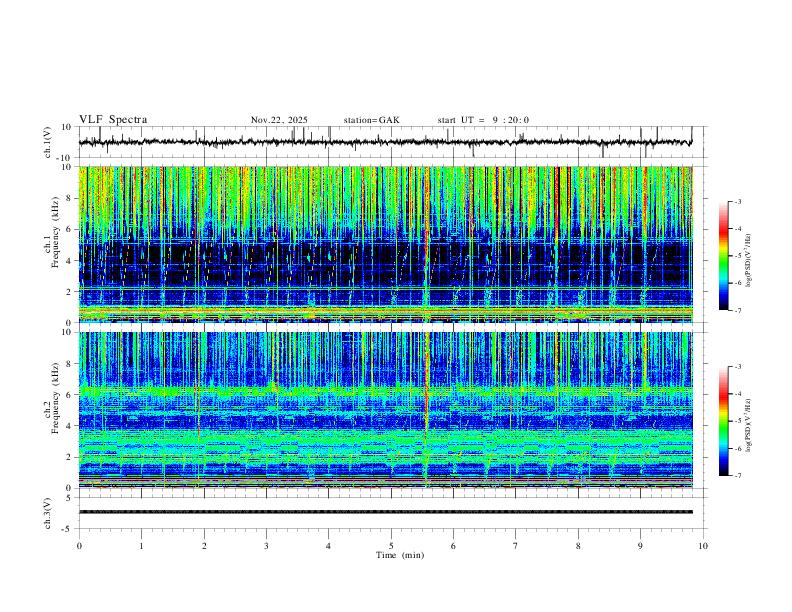Click the "-7" tick on ch.2 color bar

(737, 475)
